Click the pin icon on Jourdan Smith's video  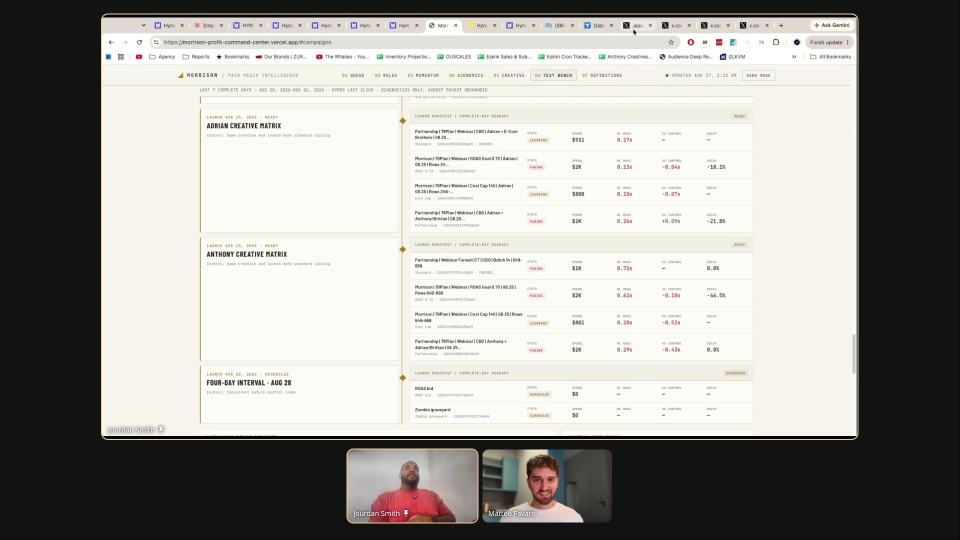(x=406, y=514)
